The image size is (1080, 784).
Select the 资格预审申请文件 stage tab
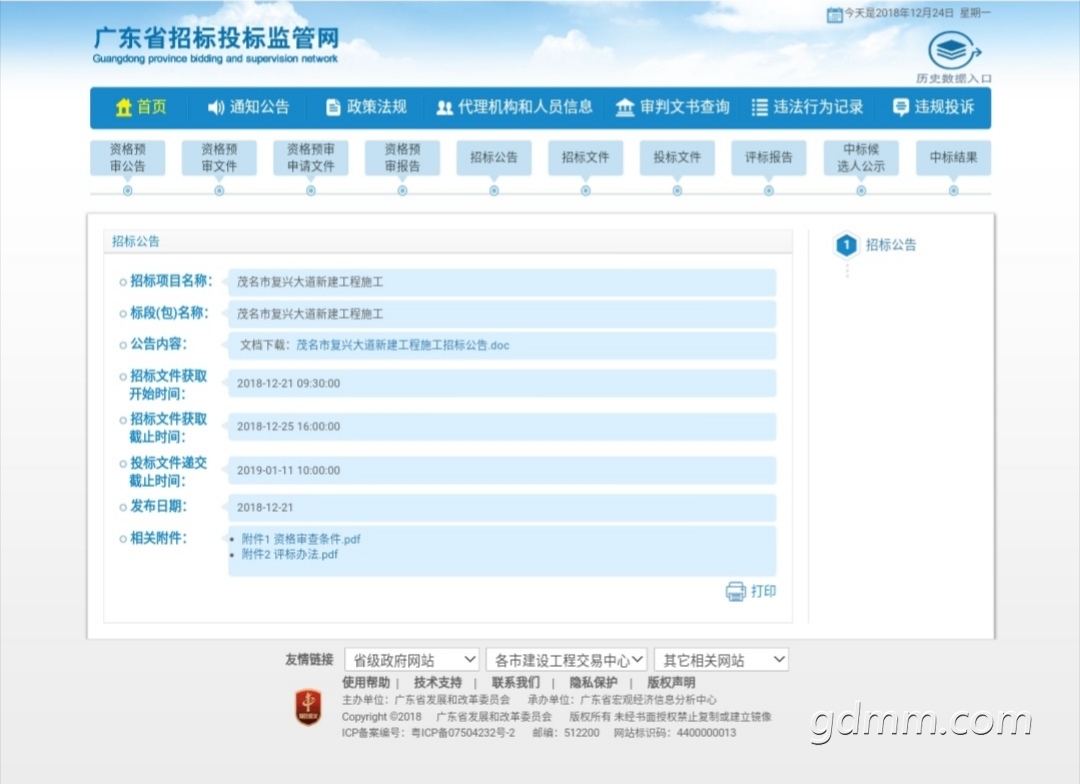click(x=311, y=158)
